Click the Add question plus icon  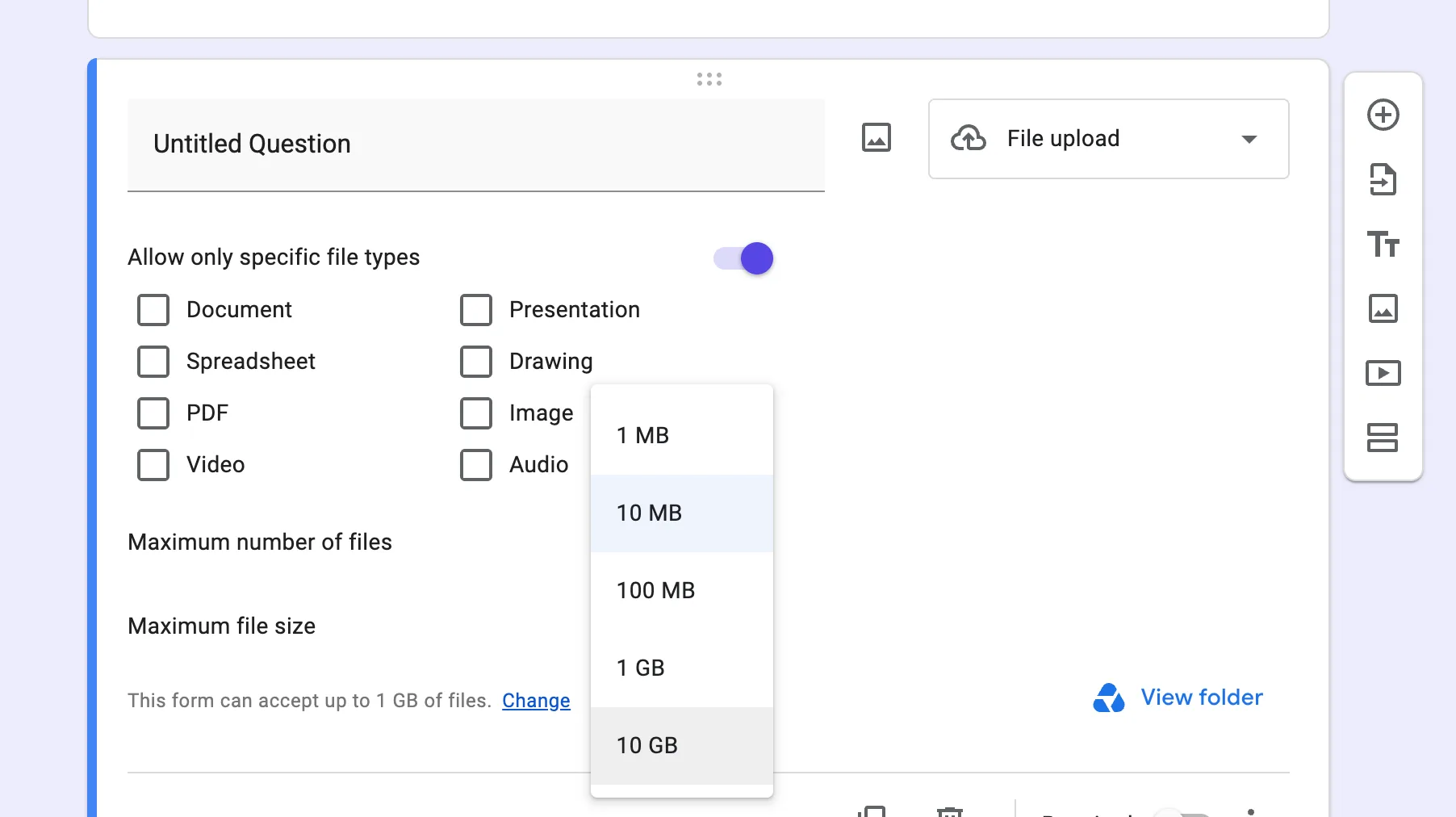pos(1383,115)
